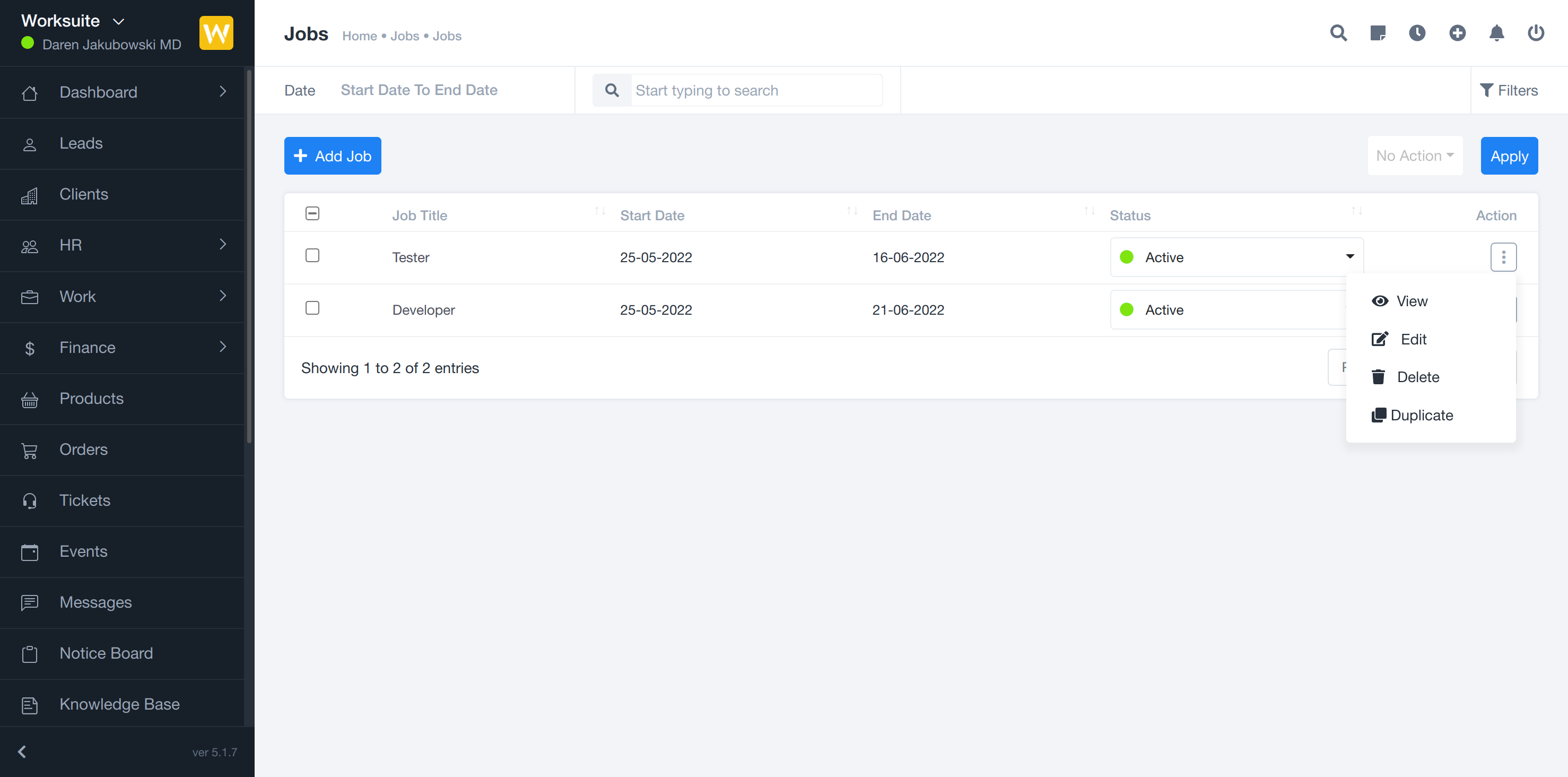
Task: Click the job search input field
Action: [x=755, y=91]
